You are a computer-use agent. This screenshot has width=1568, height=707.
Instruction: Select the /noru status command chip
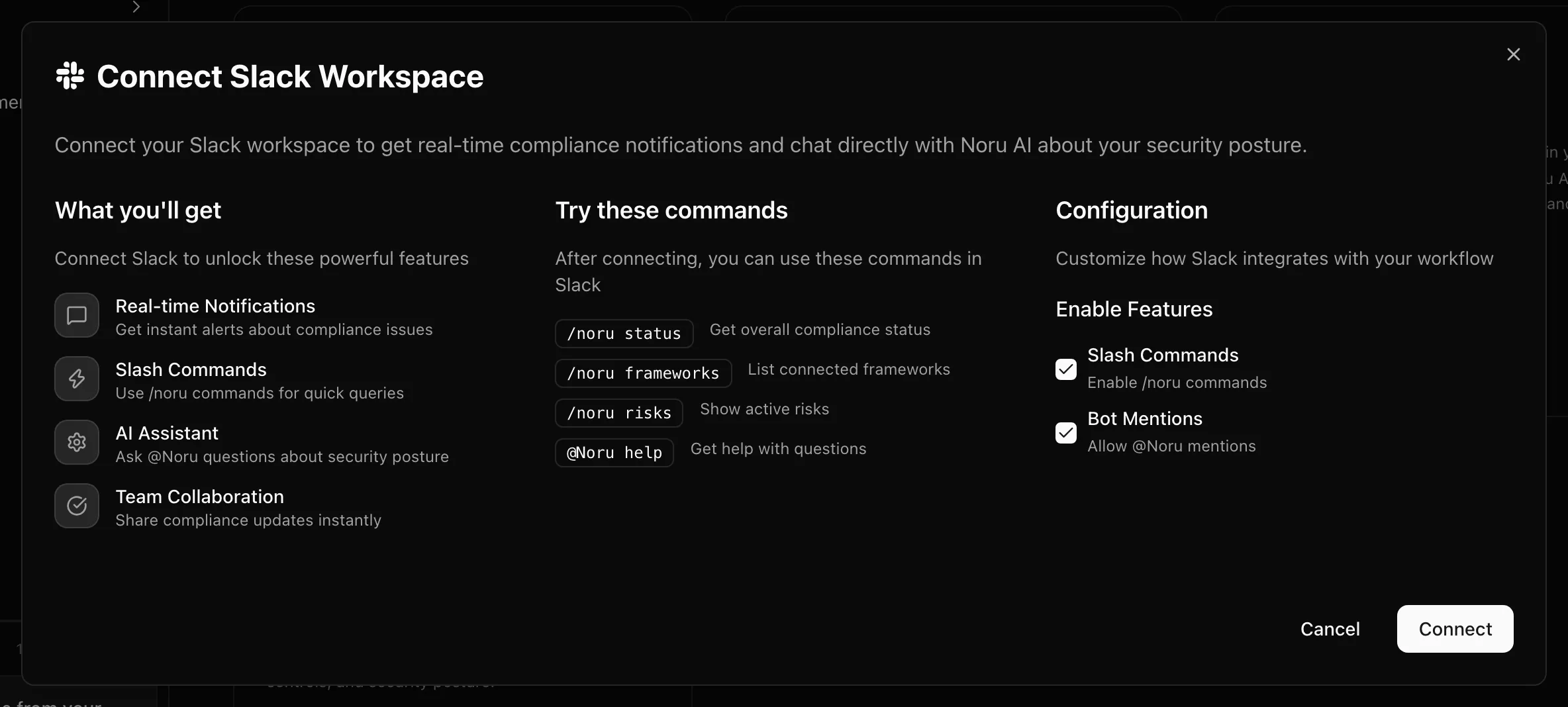(624, 334)
